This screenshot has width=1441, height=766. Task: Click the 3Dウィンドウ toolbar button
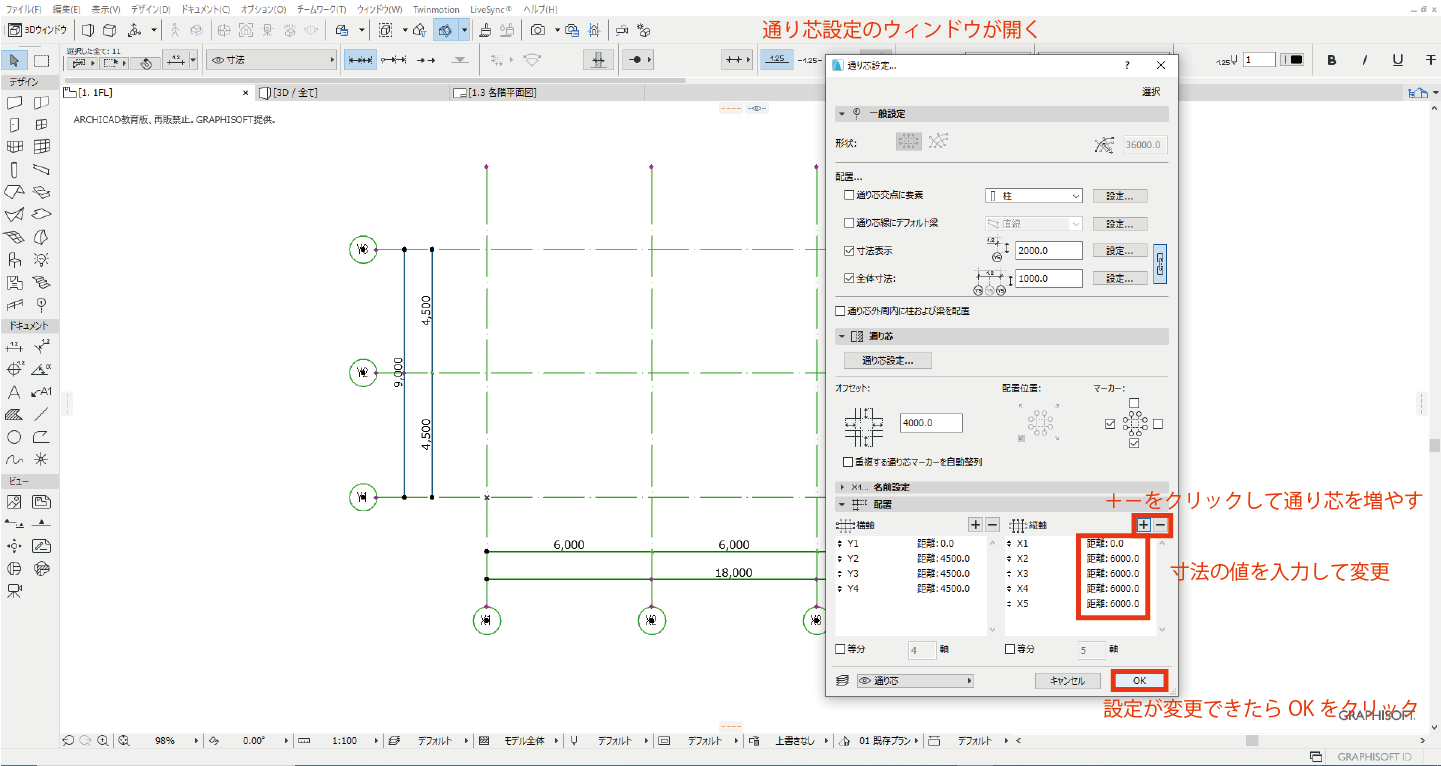pos(38,30)
